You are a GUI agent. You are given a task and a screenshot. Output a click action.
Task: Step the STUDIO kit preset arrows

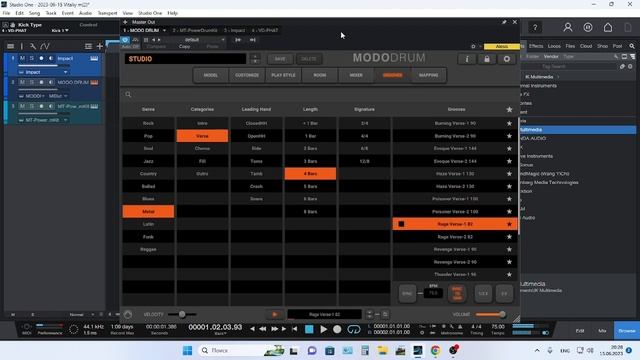click(x=255, y=59)
